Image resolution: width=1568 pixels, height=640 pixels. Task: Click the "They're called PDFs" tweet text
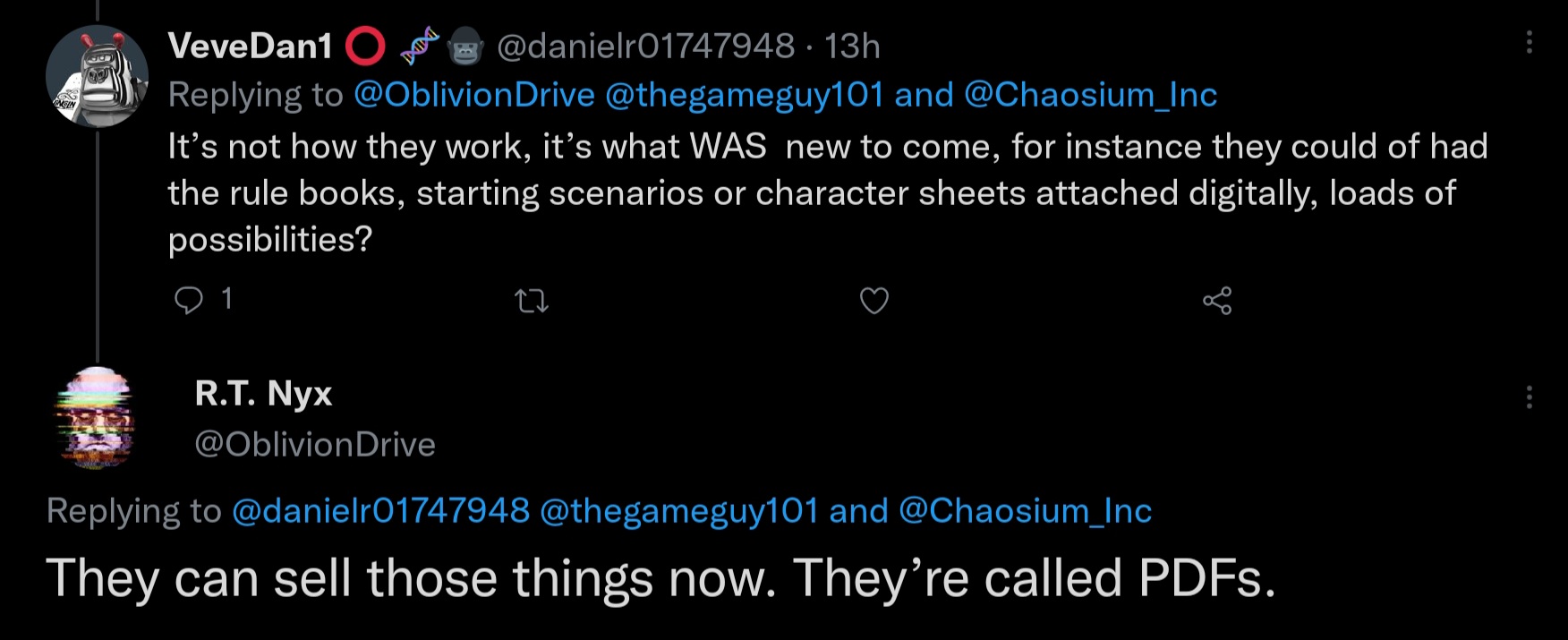(x=660, y=579)
